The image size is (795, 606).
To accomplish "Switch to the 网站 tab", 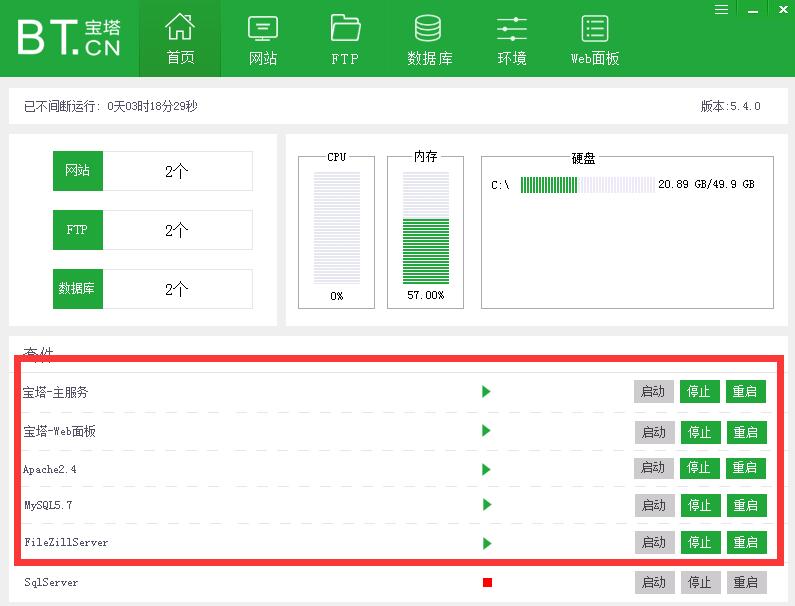I will click(263, 39).
